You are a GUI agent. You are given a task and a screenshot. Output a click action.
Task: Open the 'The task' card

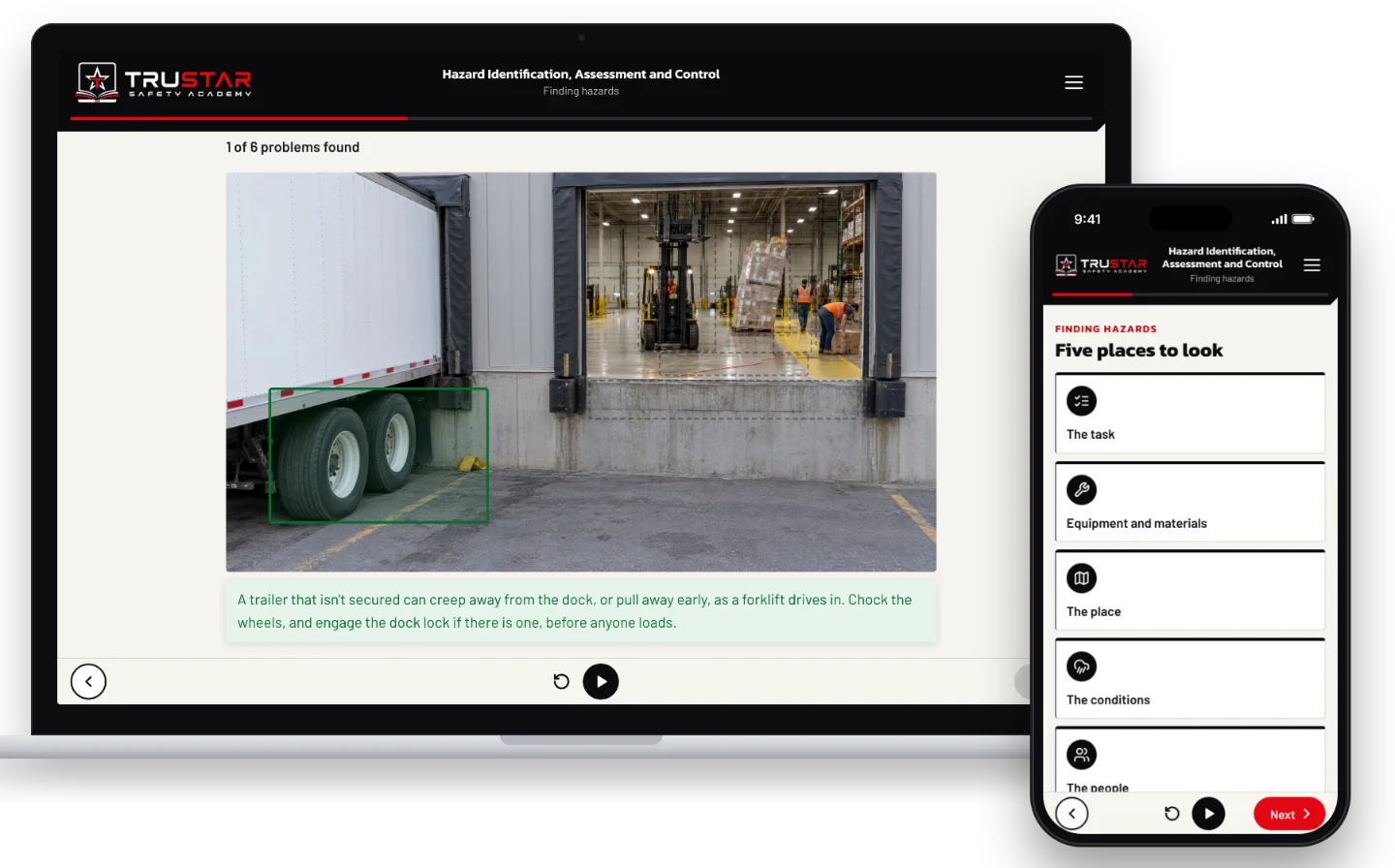click(1190, 414)
